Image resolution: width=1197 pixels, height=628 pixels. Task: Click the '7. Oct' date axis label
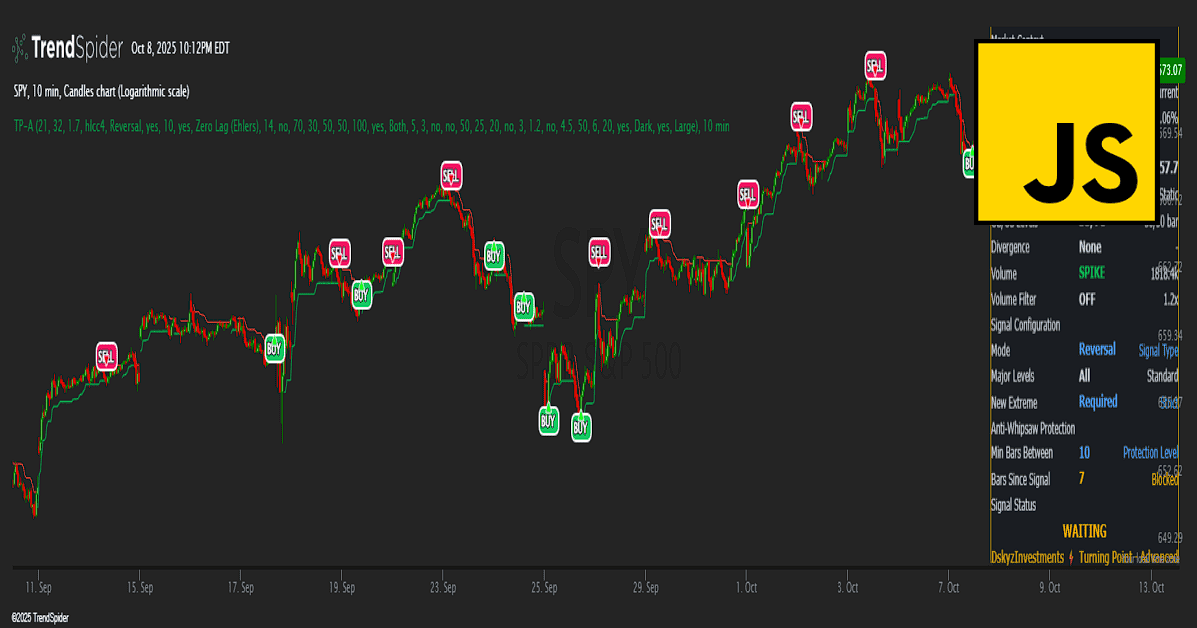(949, 588)
